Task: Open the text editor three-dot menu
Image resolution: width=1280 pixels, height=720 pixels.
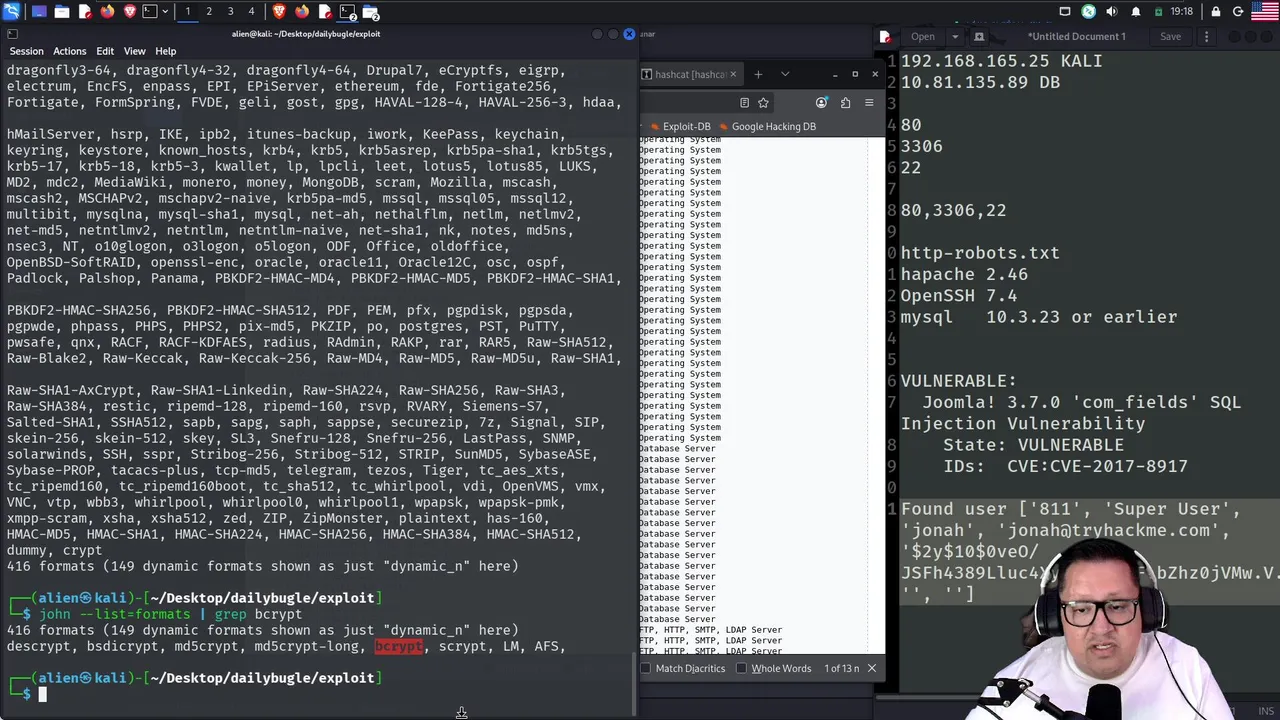Action: (1206, 37)
